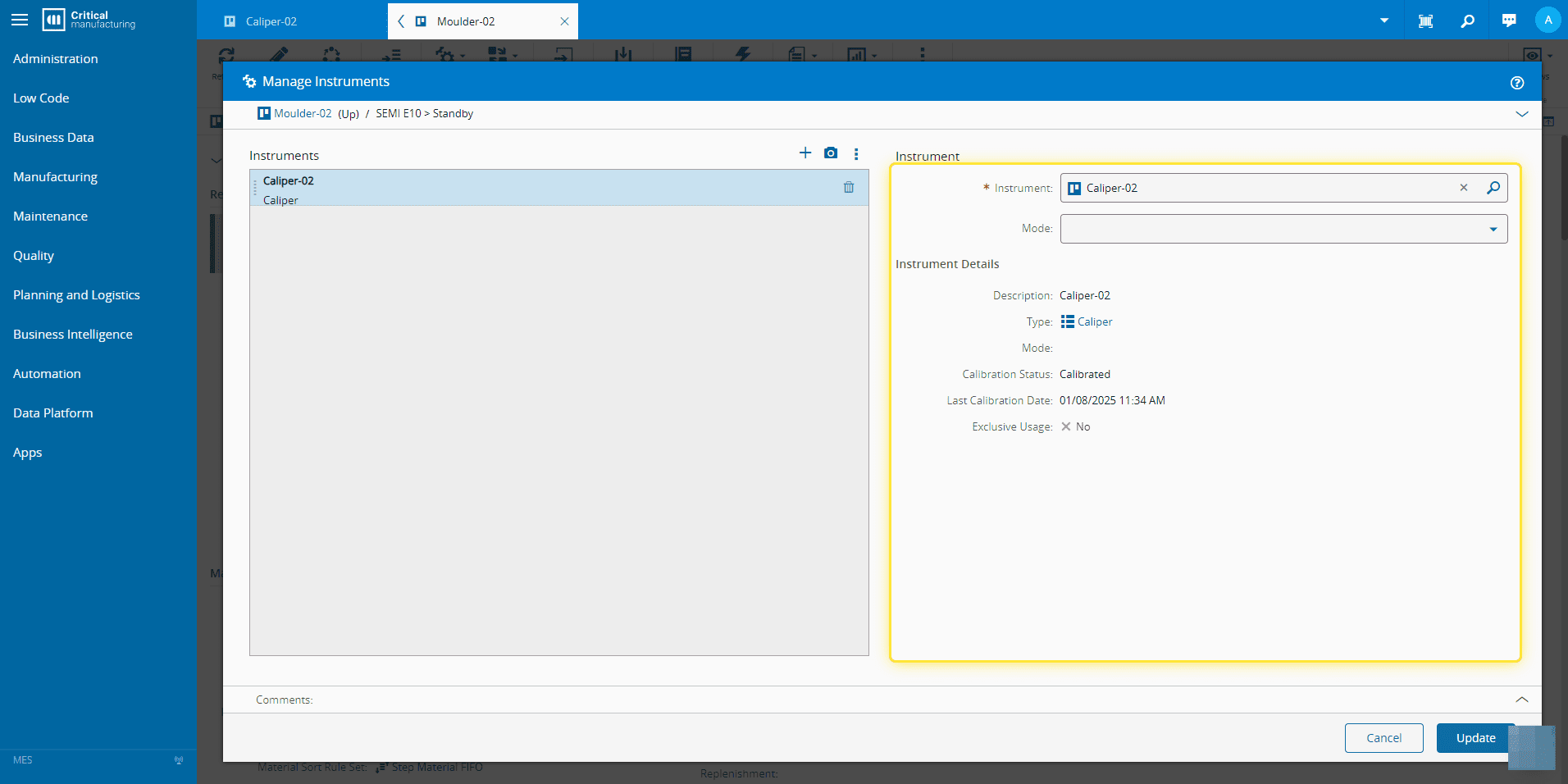
Task: Collapse the Moulder-02 header chevron
Action: 1522,114
